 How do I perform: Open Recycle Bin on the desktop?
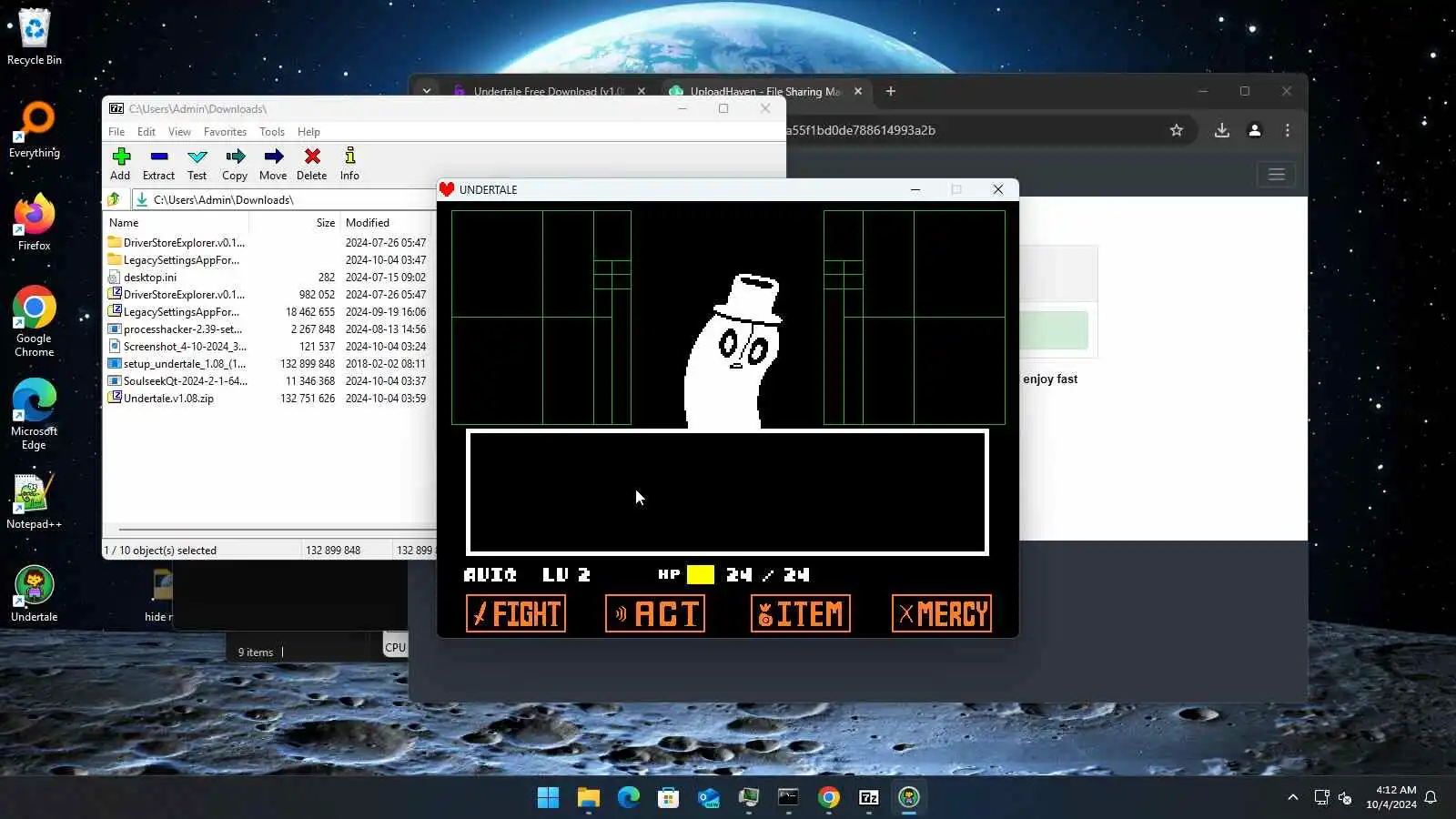(35, 37)
